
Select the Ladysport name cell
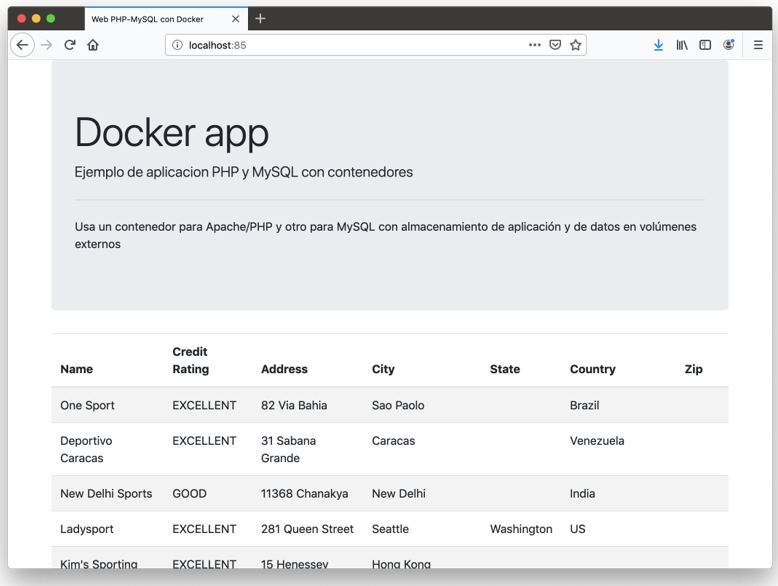point(87,529)
